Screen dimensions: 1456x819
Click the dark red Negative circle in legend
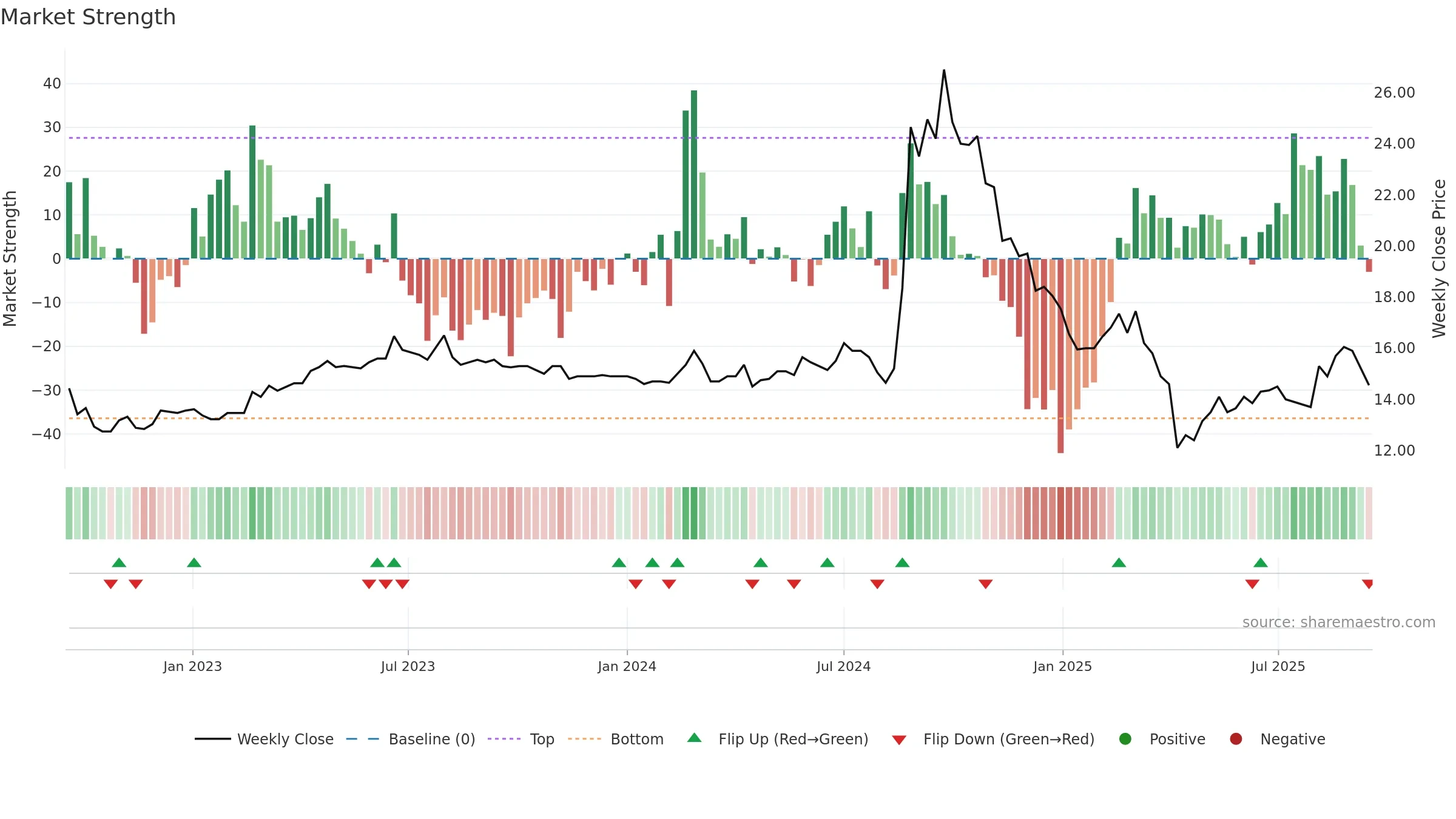point(1236,739)
